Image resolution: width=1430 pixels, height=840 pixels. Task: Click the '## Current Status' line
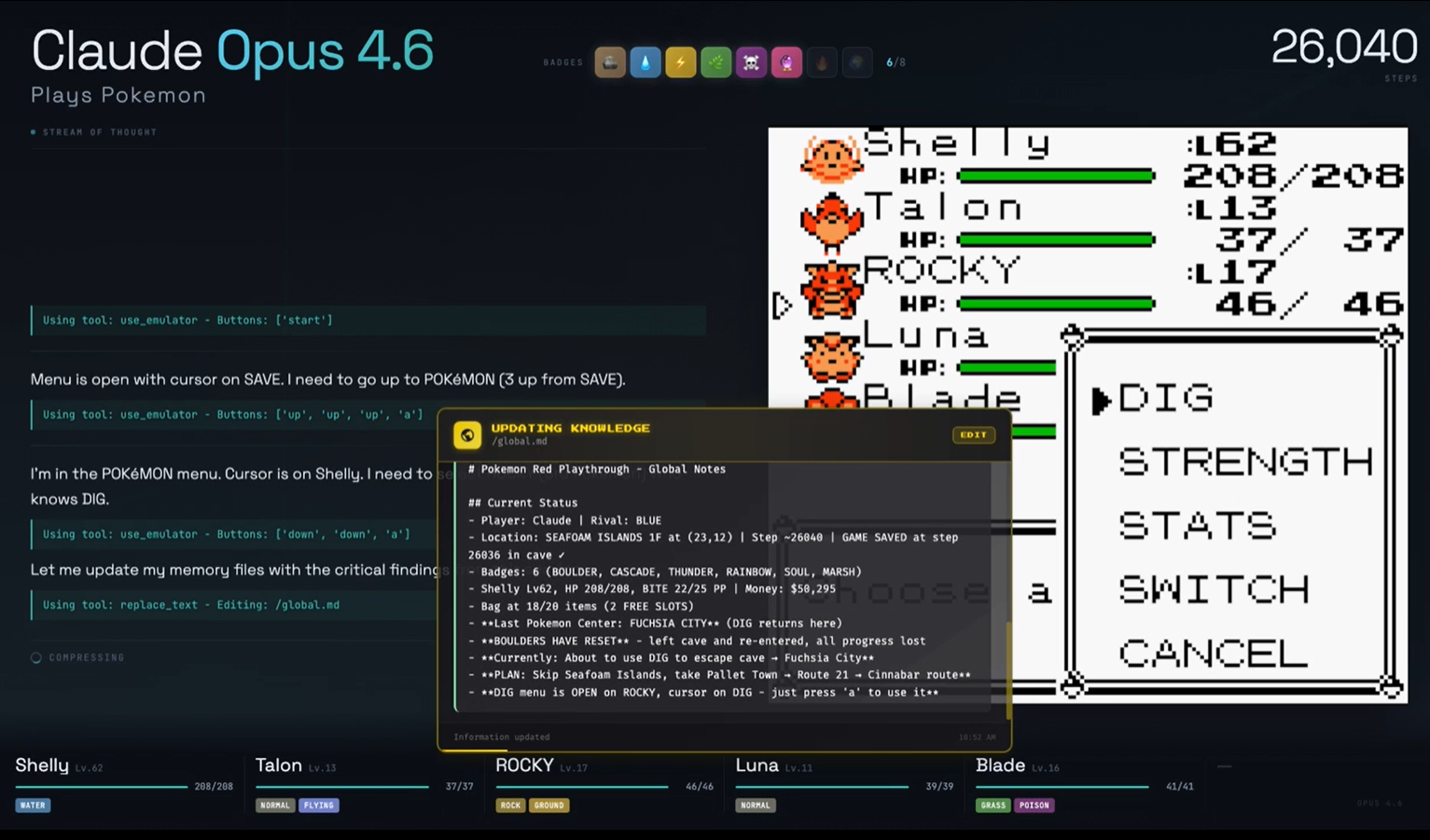coord(522,503)
